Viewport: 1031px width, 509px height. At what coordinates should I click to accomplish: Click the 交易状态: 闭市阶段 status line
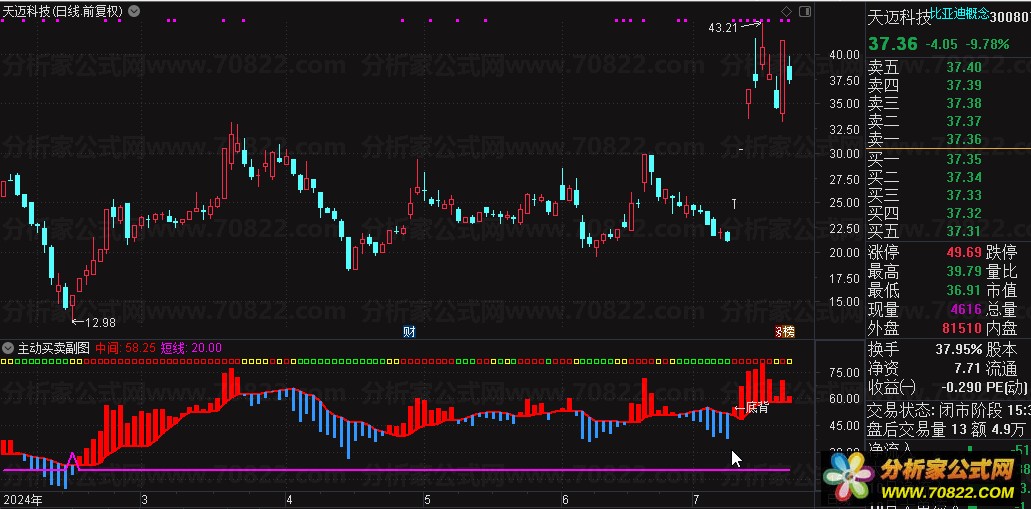click(x=949, y=411)
